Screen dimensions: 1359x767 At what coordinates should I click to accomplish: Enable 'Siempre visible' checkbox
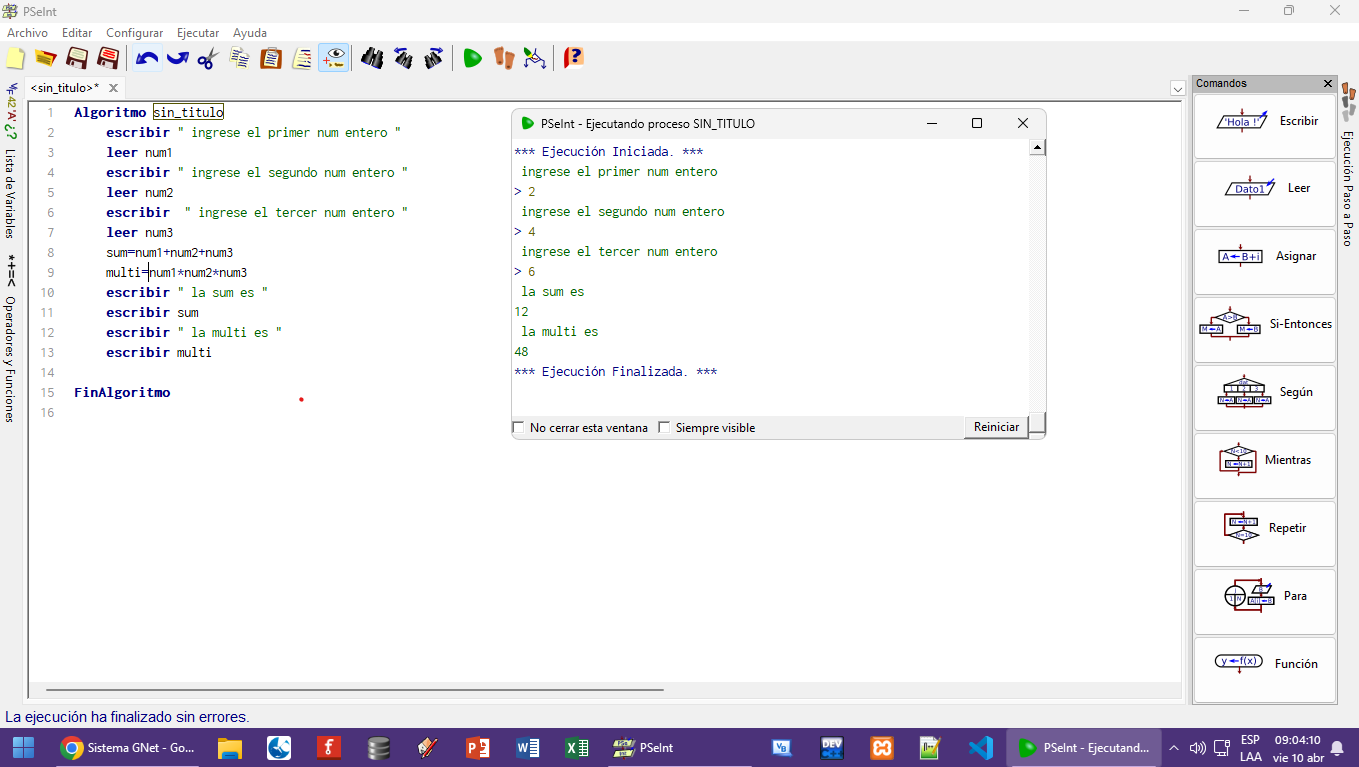click(x=664, y=428)
